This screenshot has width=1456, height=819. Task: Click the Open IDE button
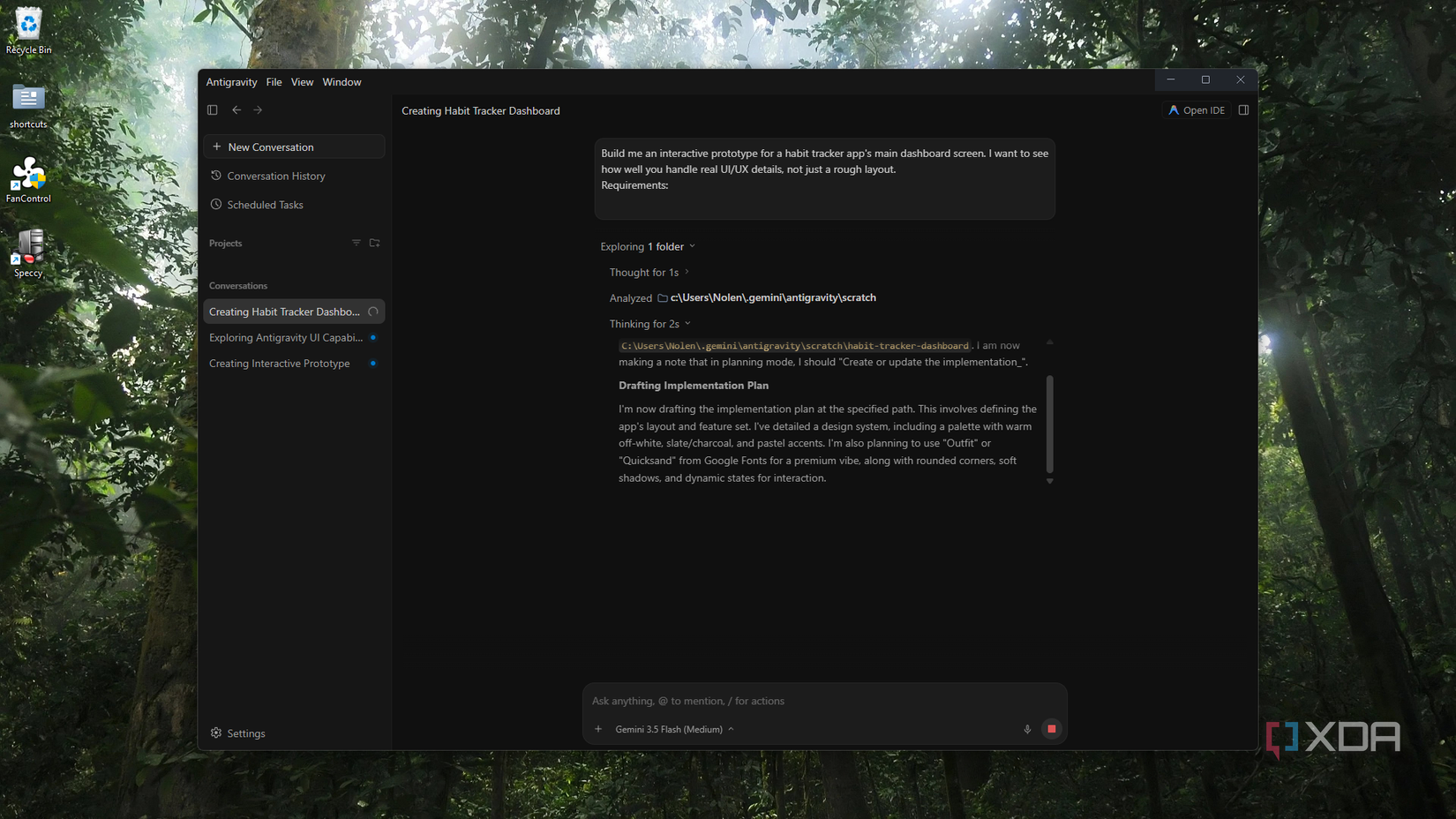click(1197, 110)
